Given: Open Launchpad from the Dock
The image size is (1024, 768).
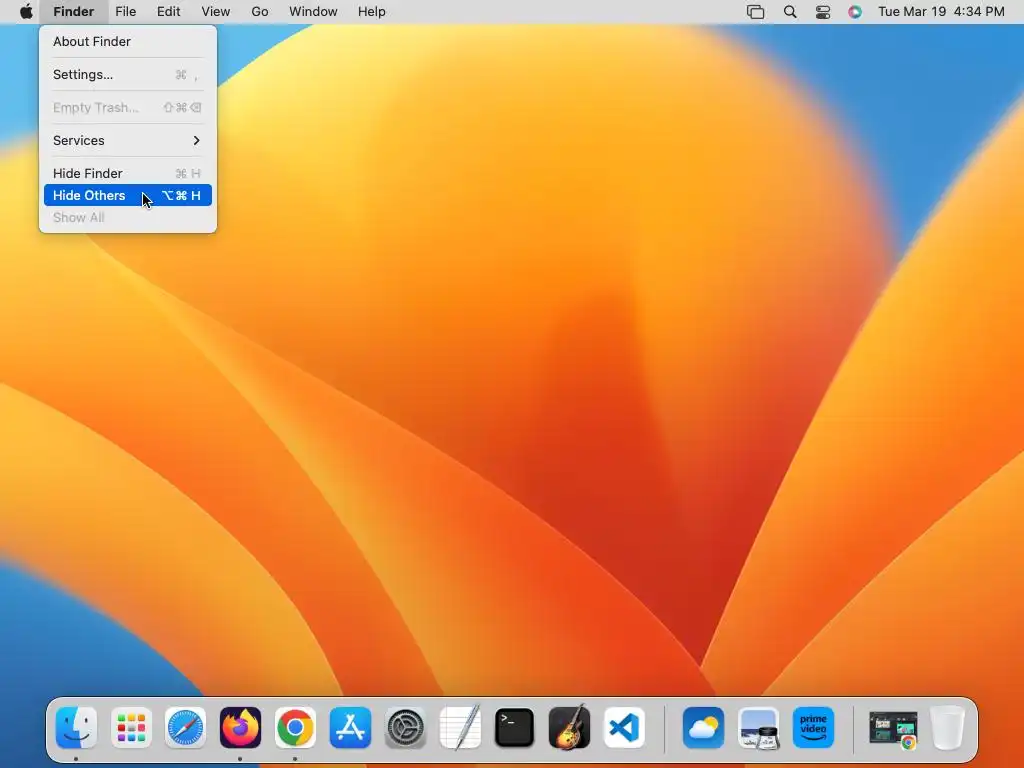Looking at the screenshot, I should pyautogui.click(x=131, y=728).
